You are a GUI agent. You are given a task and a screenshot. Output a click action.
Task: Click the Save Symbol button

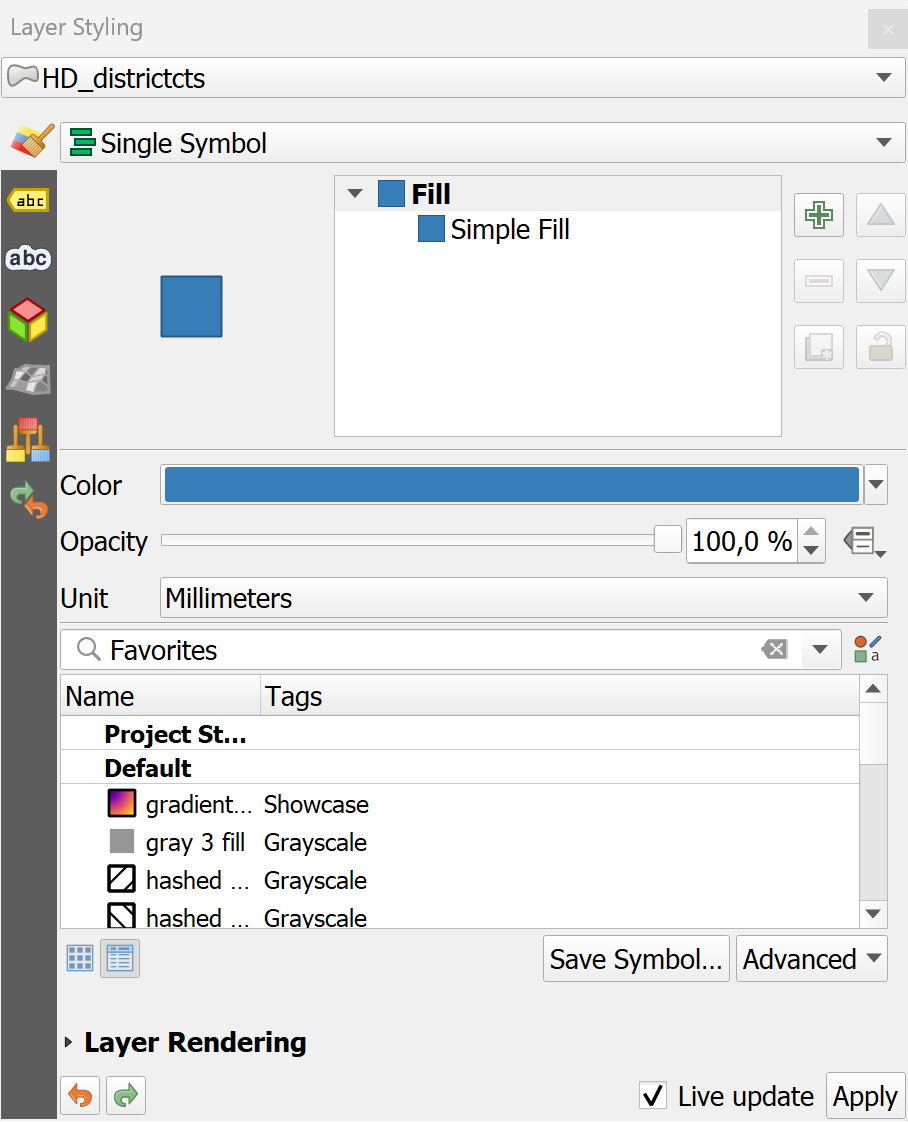coord(636,959)
